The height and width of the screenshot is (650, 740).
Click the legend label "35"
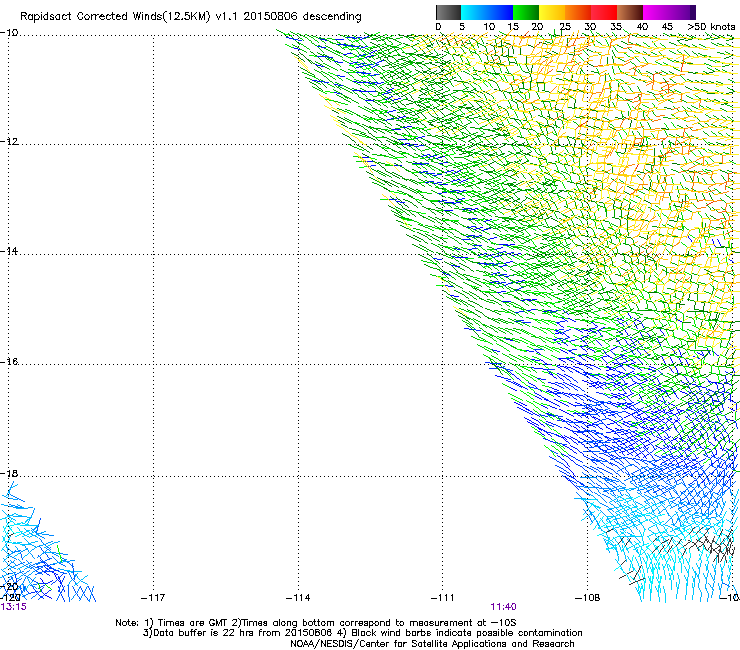click(x=616, y=27)
